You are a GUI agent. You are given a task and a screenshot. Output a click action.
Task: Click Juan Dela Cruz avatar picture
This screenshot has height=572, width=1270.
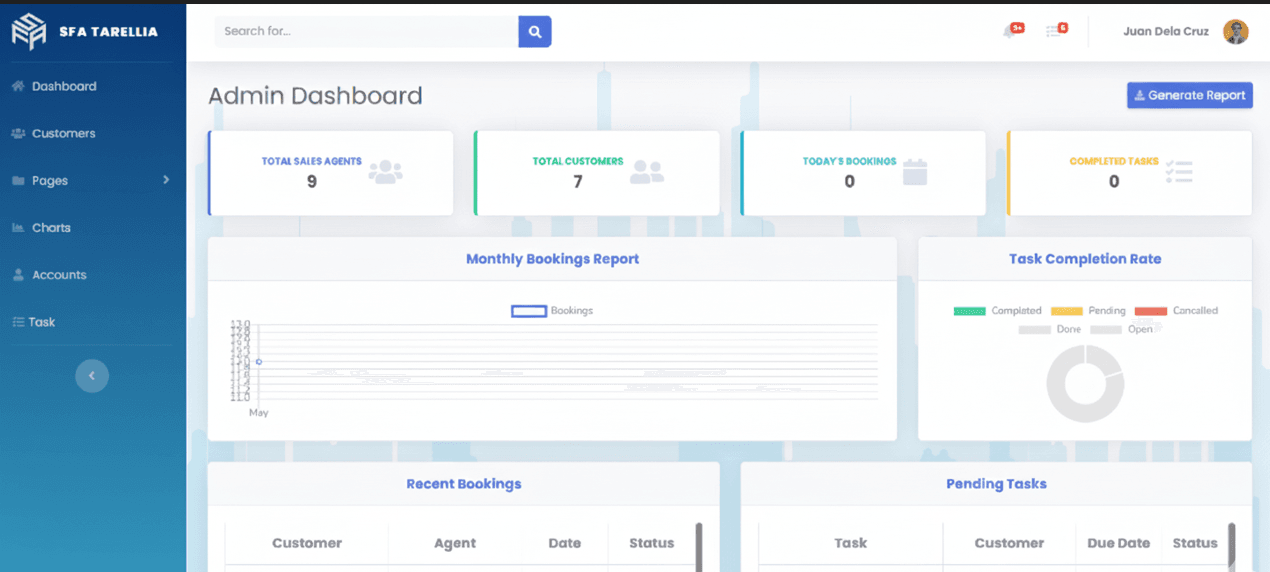coord(1236,31)
